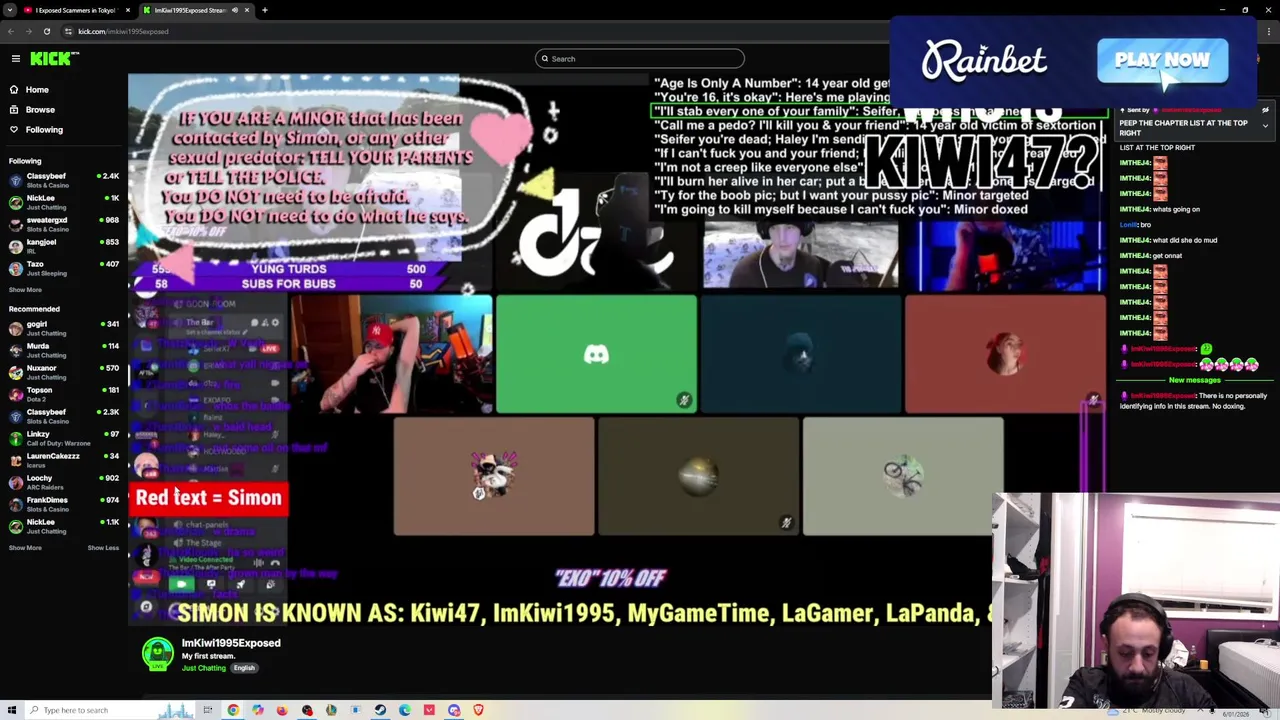The height and width of the screenshot is (720, 1280).
Task: Open Copilot icon on taskbar
Action: pyautogui.click(x=258, y=710)
